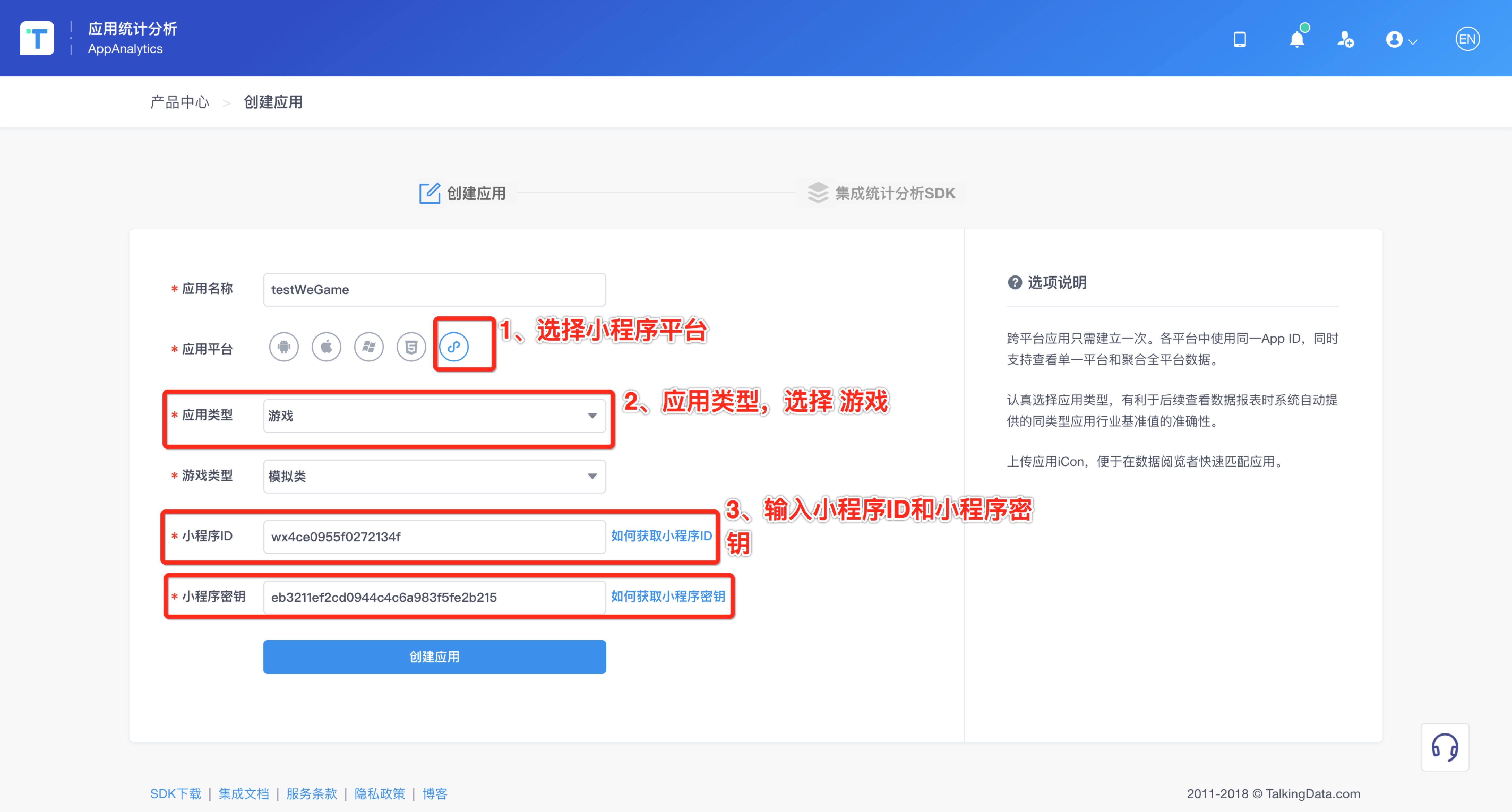The width and height of the screenshot is (1512, 812).
Task: Click the 游戏类型 field label
Action: point(207,476)
